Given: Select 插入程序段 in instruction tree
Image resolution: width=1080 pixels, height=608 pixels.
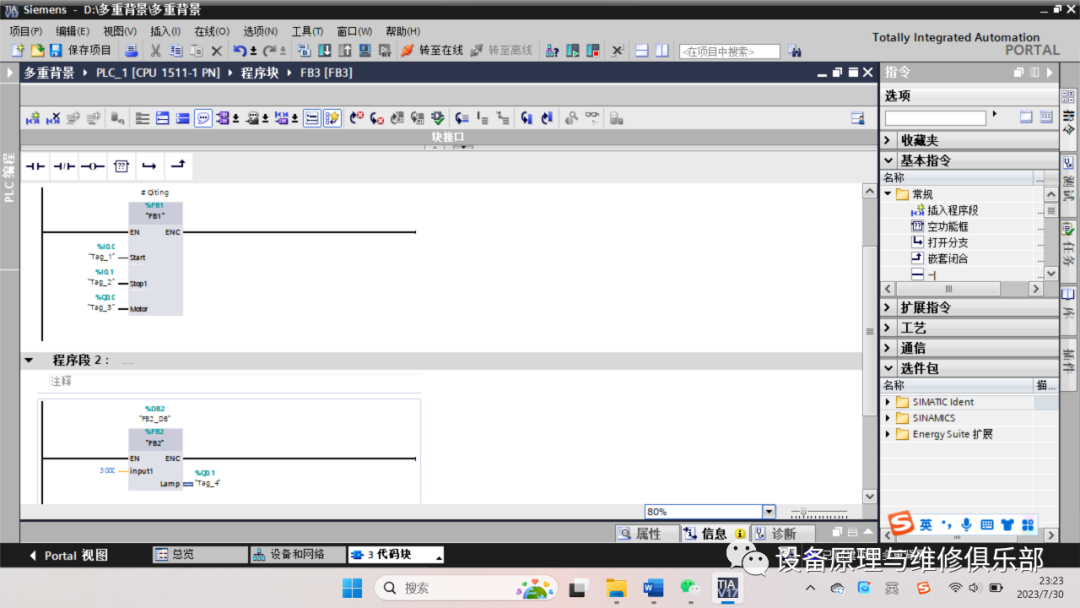Looking at the screenshot, I should click(x=953, y=210).
